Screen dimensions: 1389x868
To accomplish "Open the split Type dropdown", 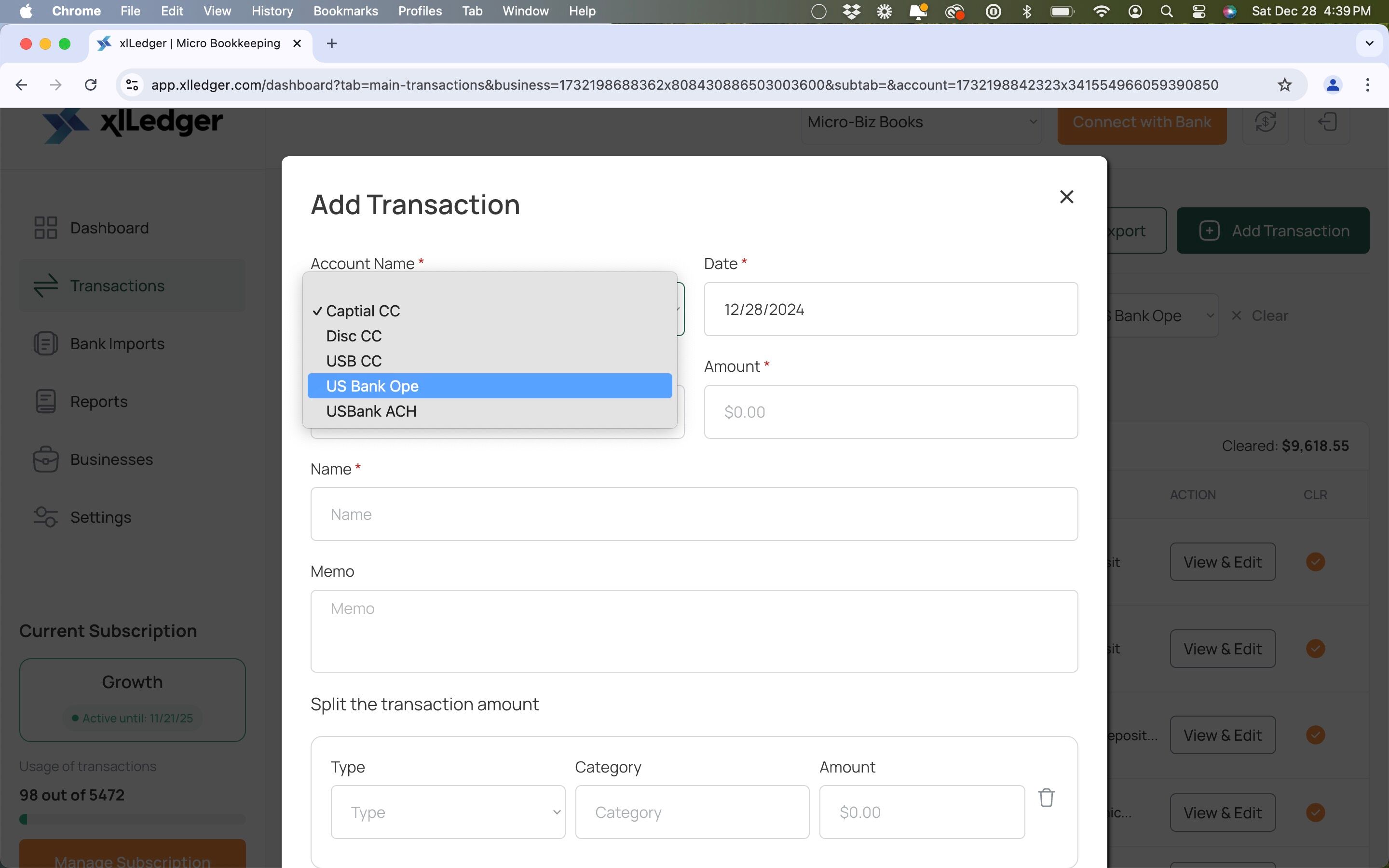I will pyautogui.click(x=448, y=812).
